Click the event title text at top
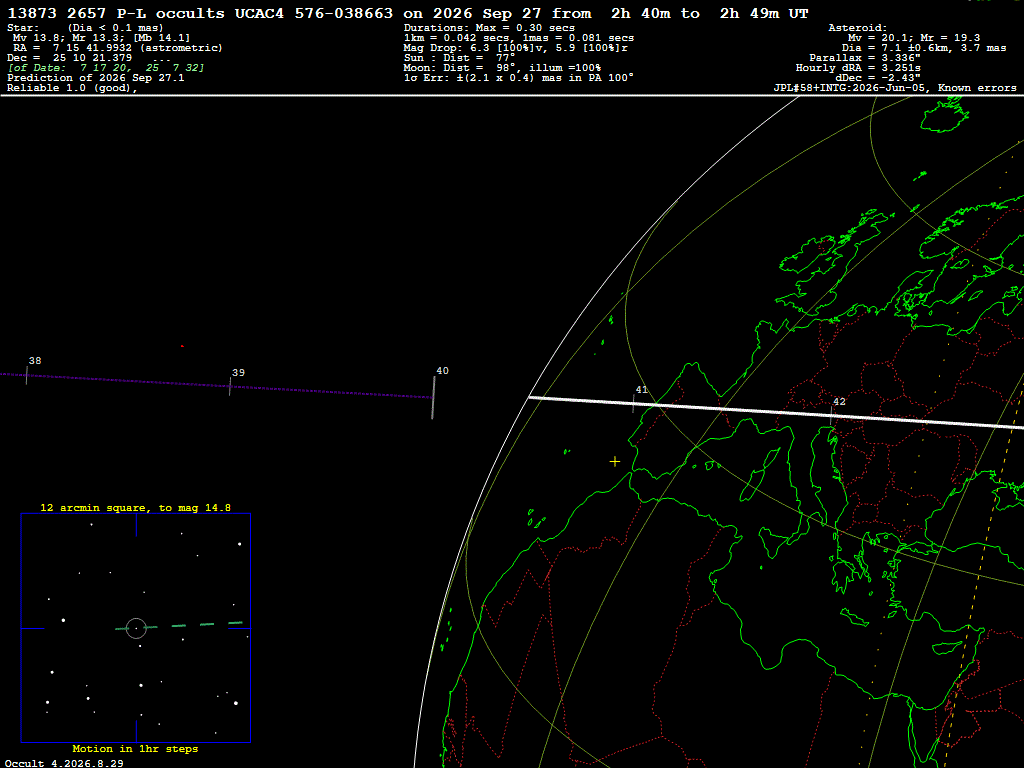1024x768 pixels. (408, 14)
